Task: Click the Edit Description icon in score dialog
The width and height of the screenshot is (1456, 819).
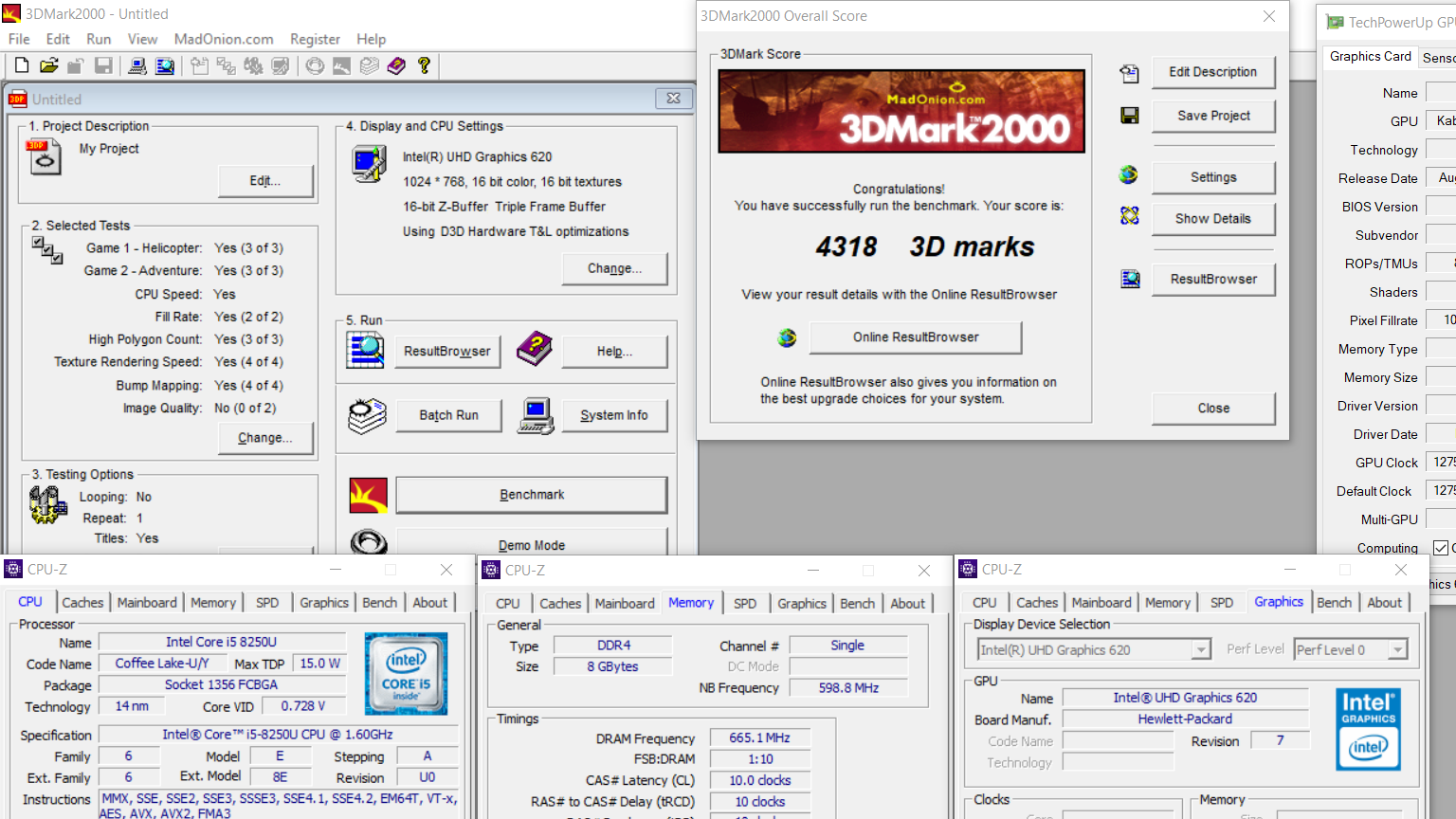Action: pos(1129,73)
